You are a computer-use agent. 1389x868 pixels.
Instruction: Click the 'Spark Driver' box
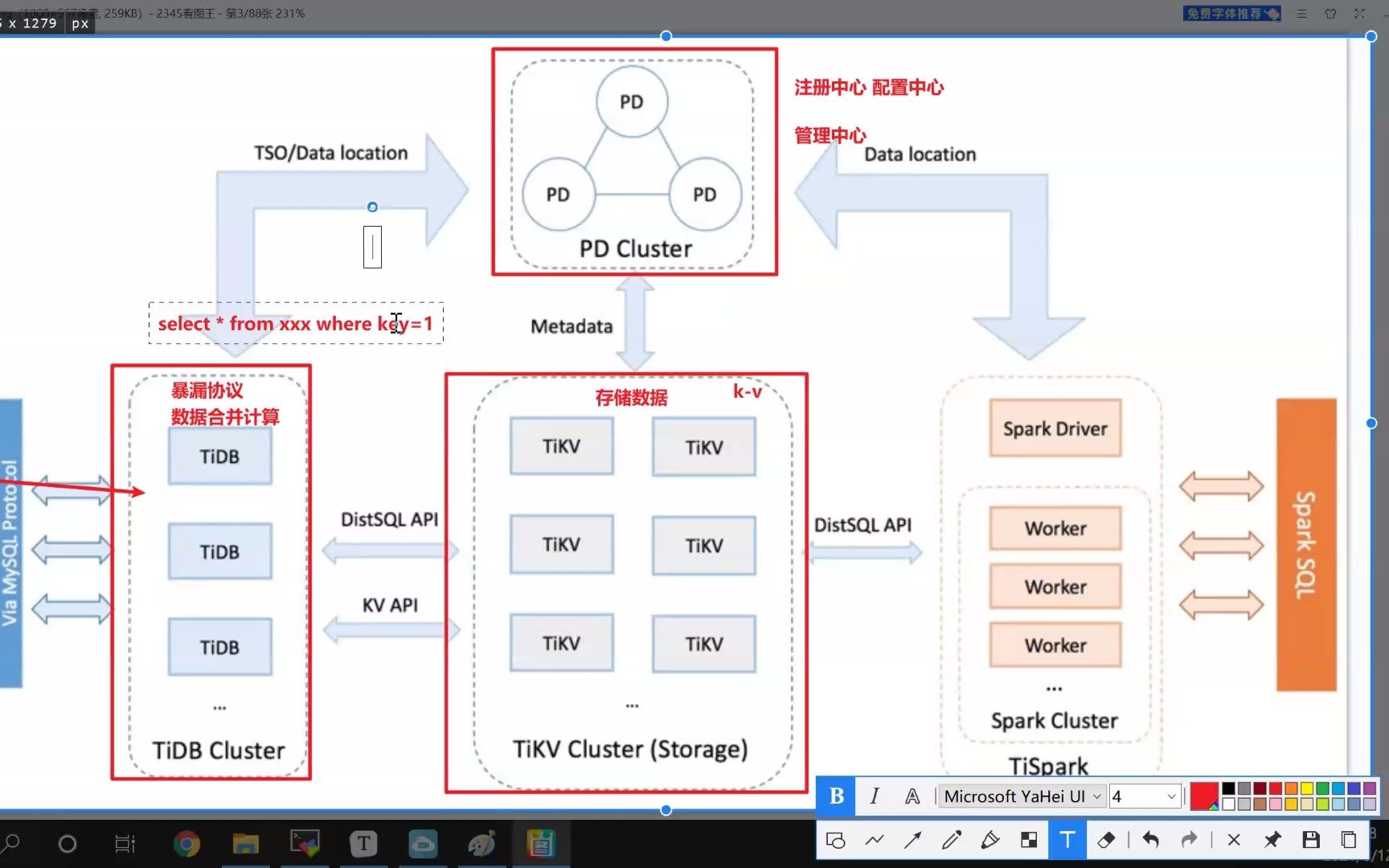click(x=1055, y=428)
